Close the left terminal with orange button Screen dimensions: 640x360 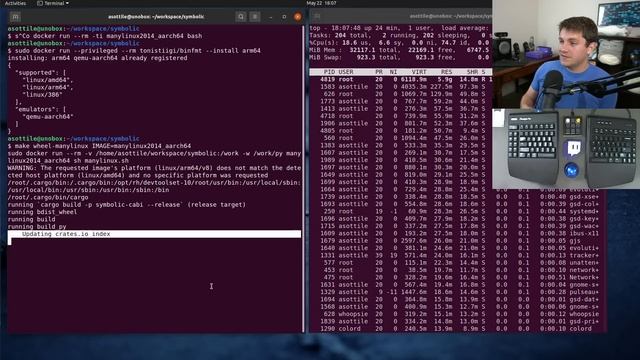tap(298, 17)
